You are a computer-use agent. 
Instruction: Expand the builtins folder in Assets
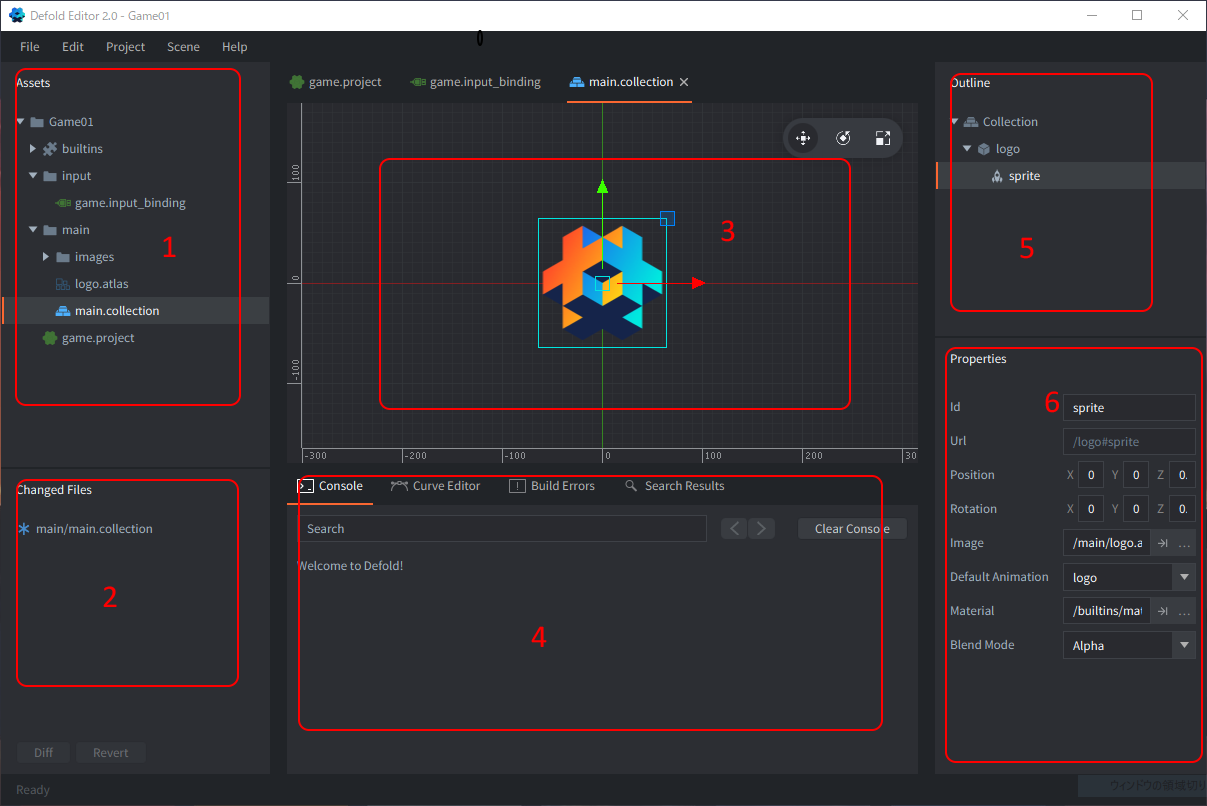(33, 149)
